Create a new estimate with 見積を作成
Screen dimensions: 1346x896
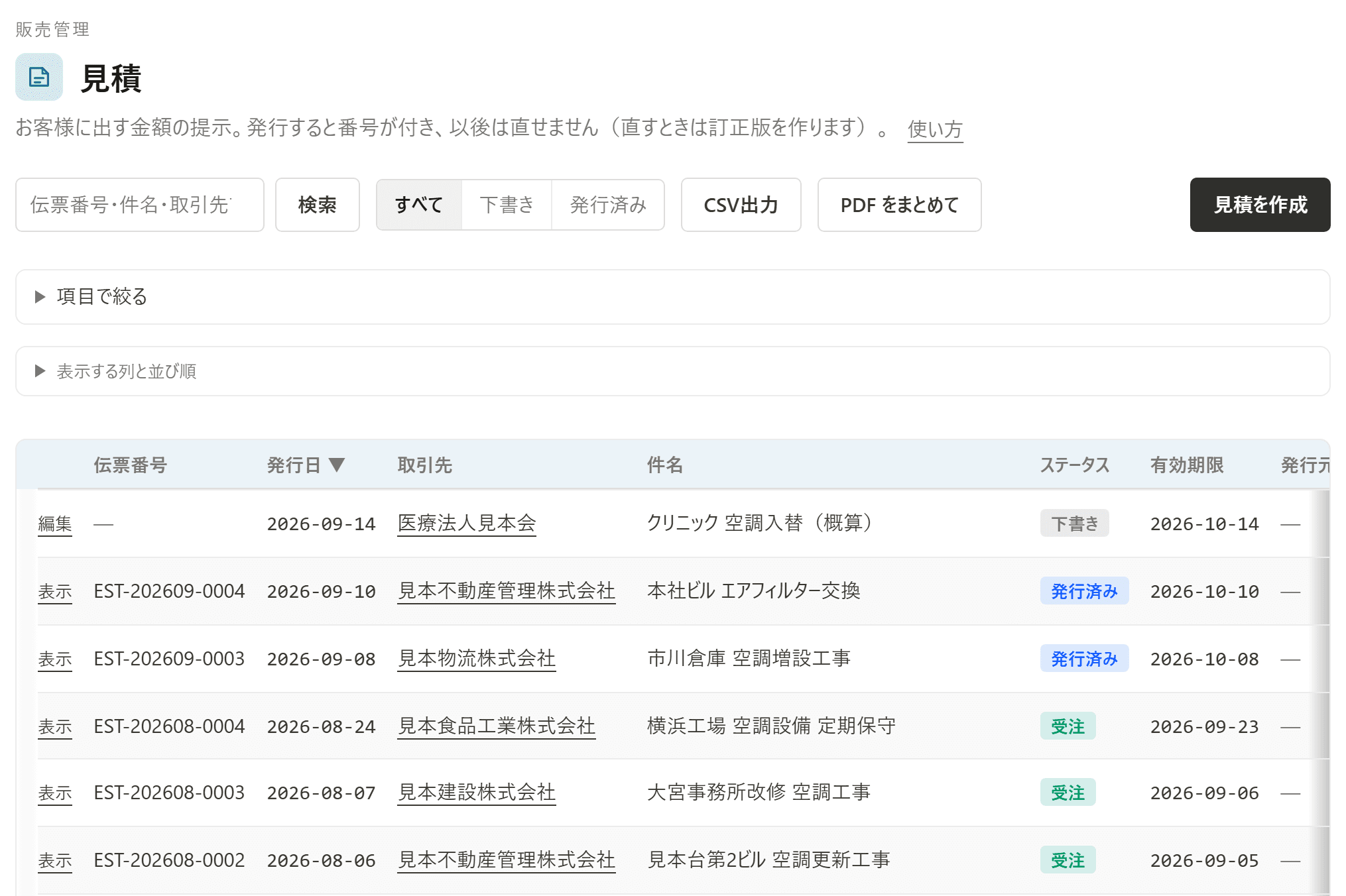point(1260,205)
